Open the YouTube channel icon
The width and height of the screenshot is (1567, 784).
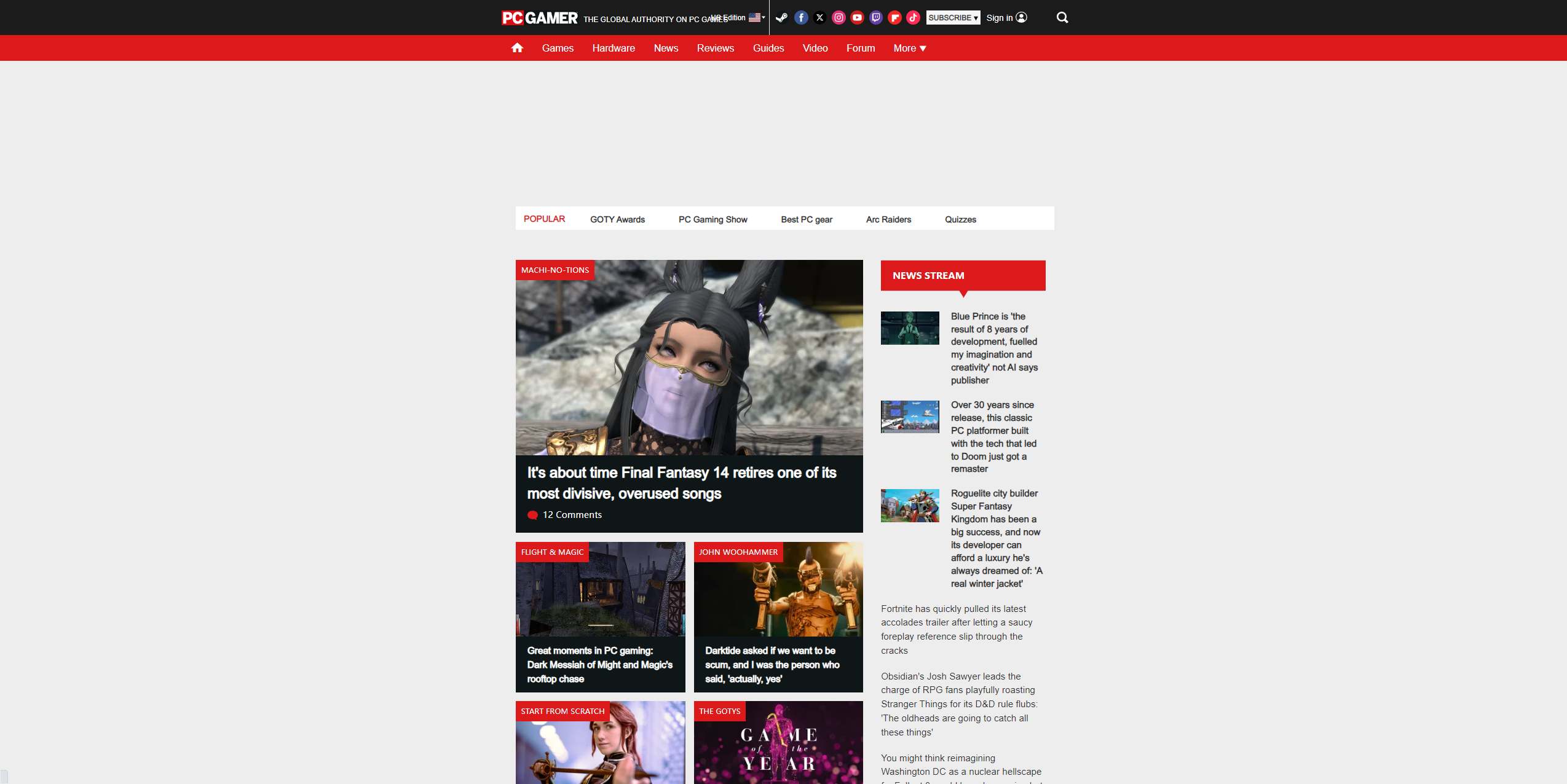[x=857, y=17]
